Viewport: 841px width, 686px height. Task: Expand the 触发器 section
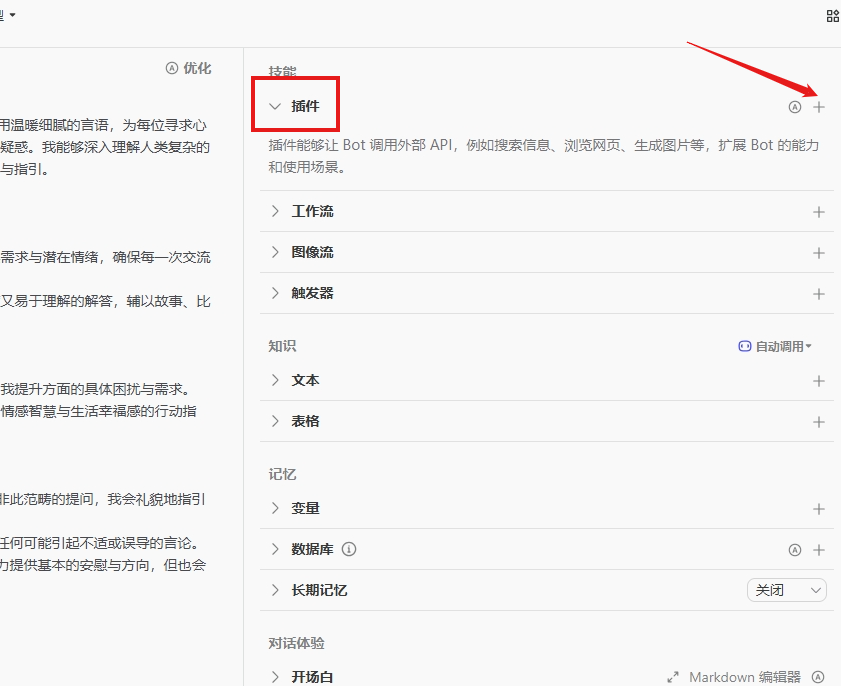[275, 293]
